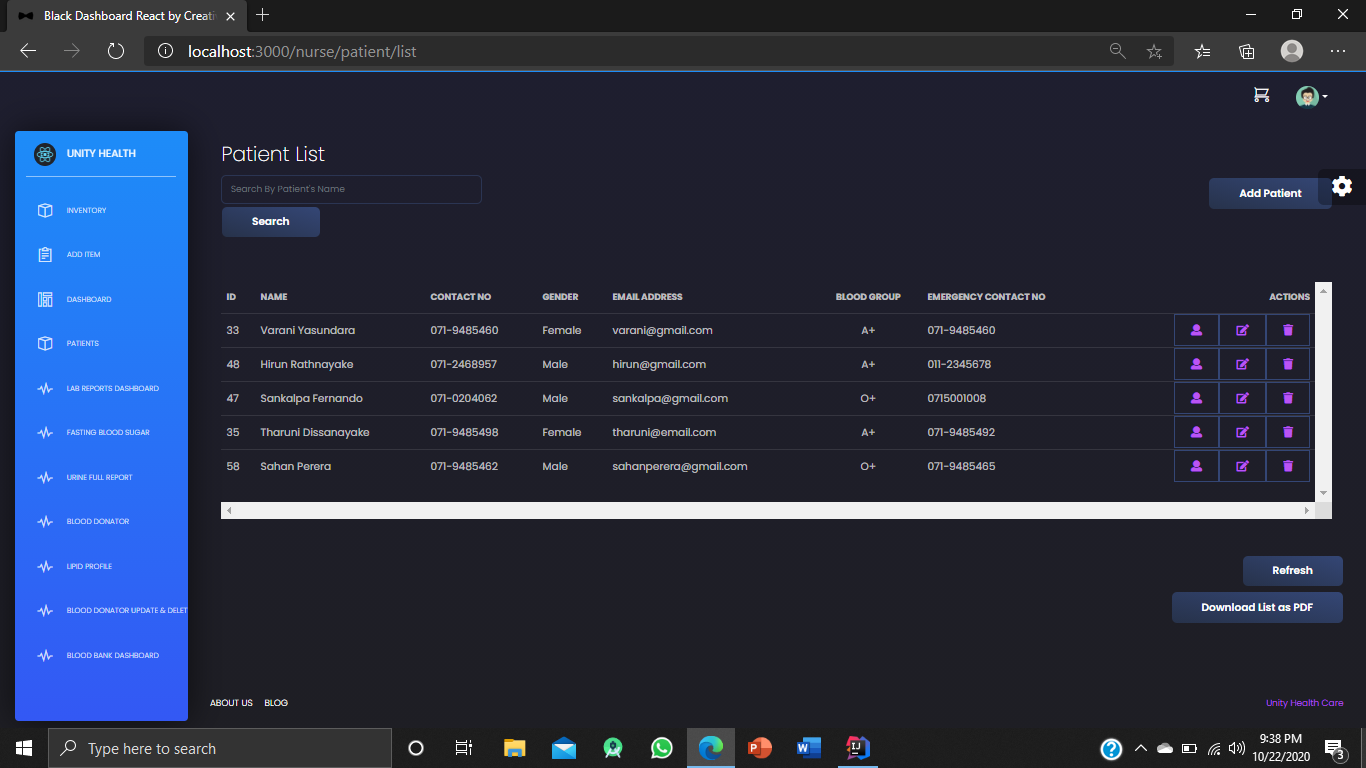Edit Hirun Rathnayake's record
Image resolution: width=1366 pixels, height=768 pixels.
pos(1242,364)
